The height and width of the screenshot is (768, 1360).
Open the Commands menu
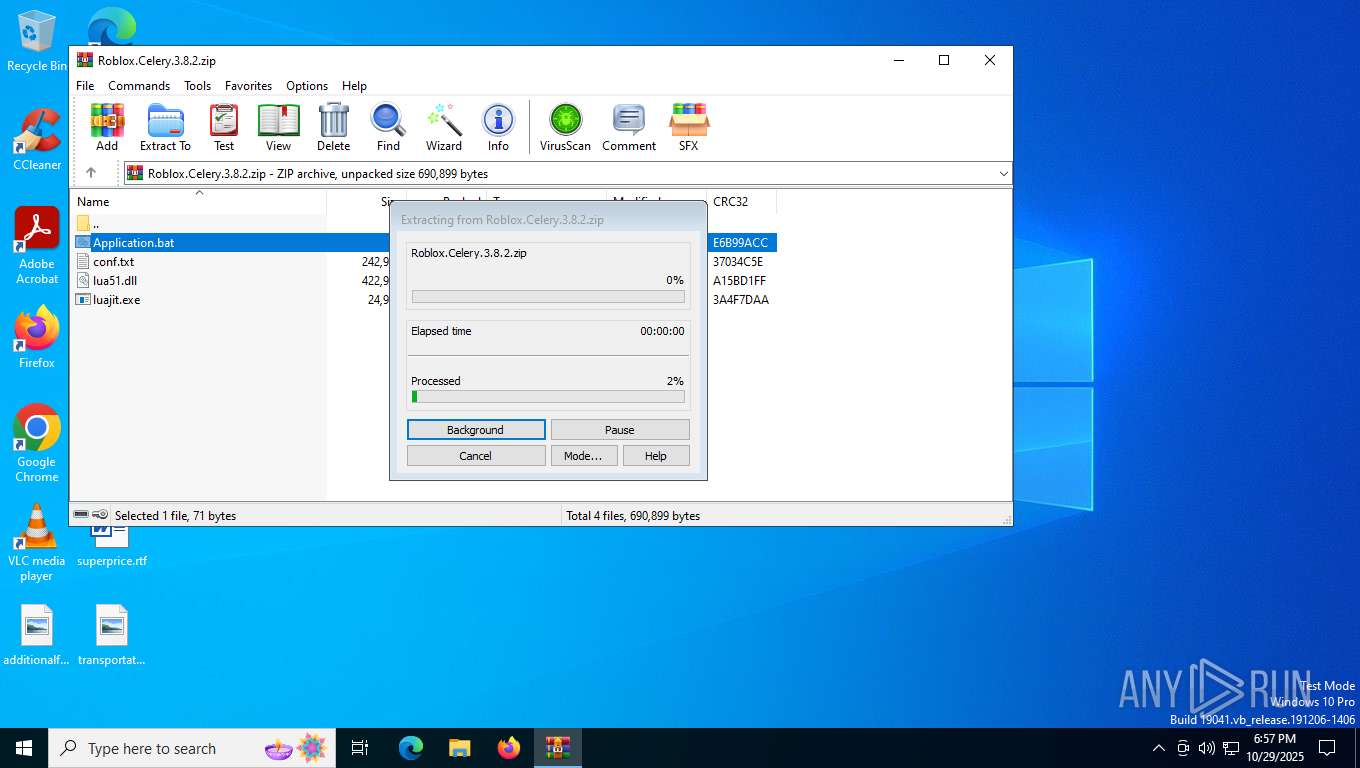point(139,86)
